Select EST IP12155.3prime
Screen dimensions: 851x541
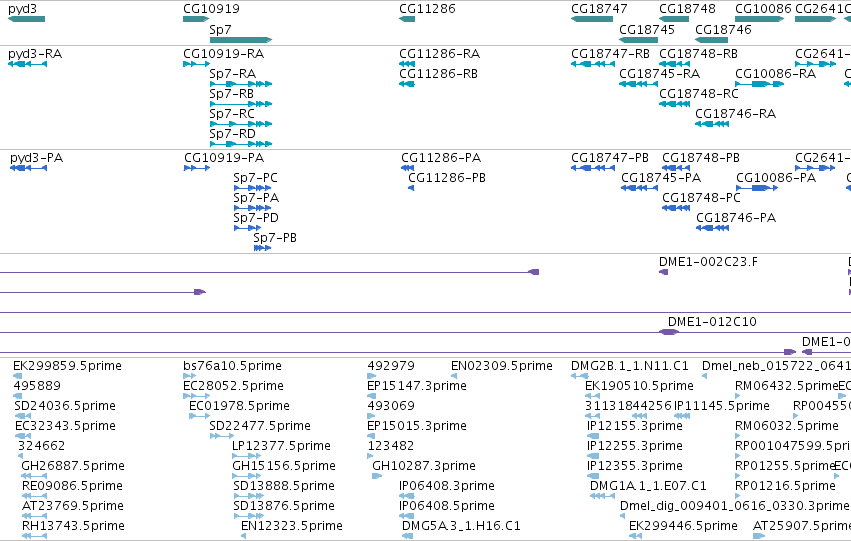(x=593, y=436)
